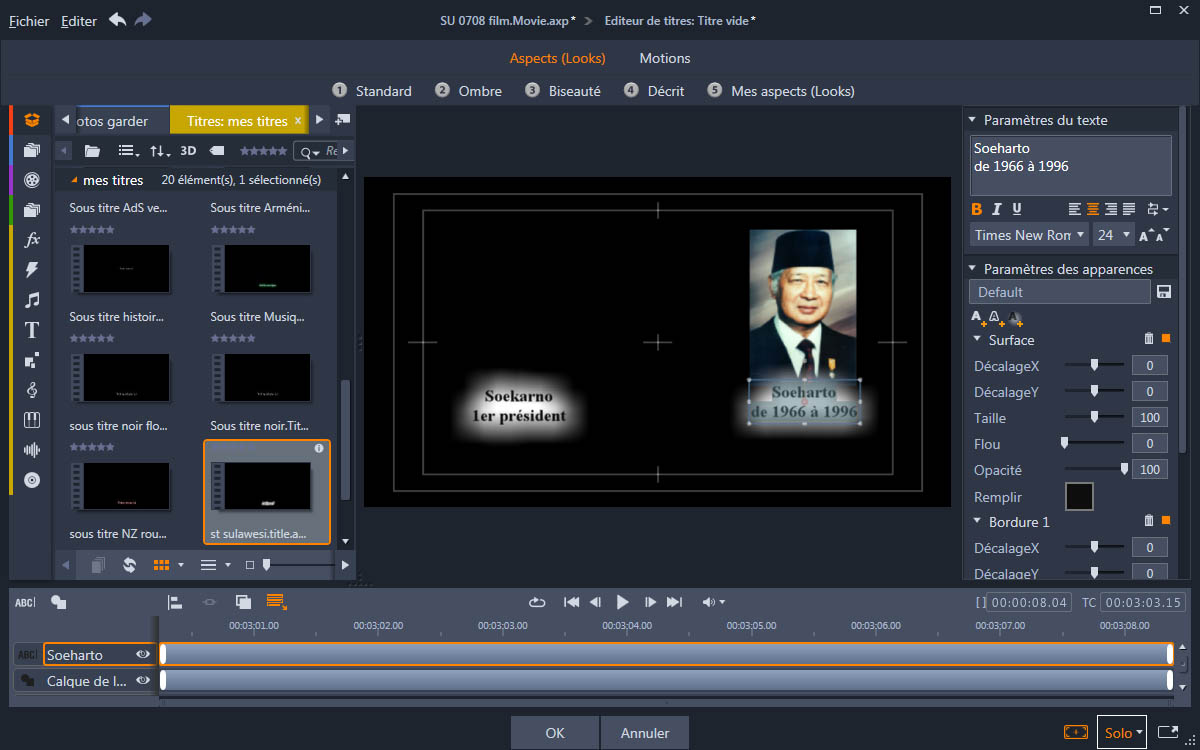1200x750 pixels.
Task: Open the Effects fx sidebar icon
Action: tap(32, 240)
